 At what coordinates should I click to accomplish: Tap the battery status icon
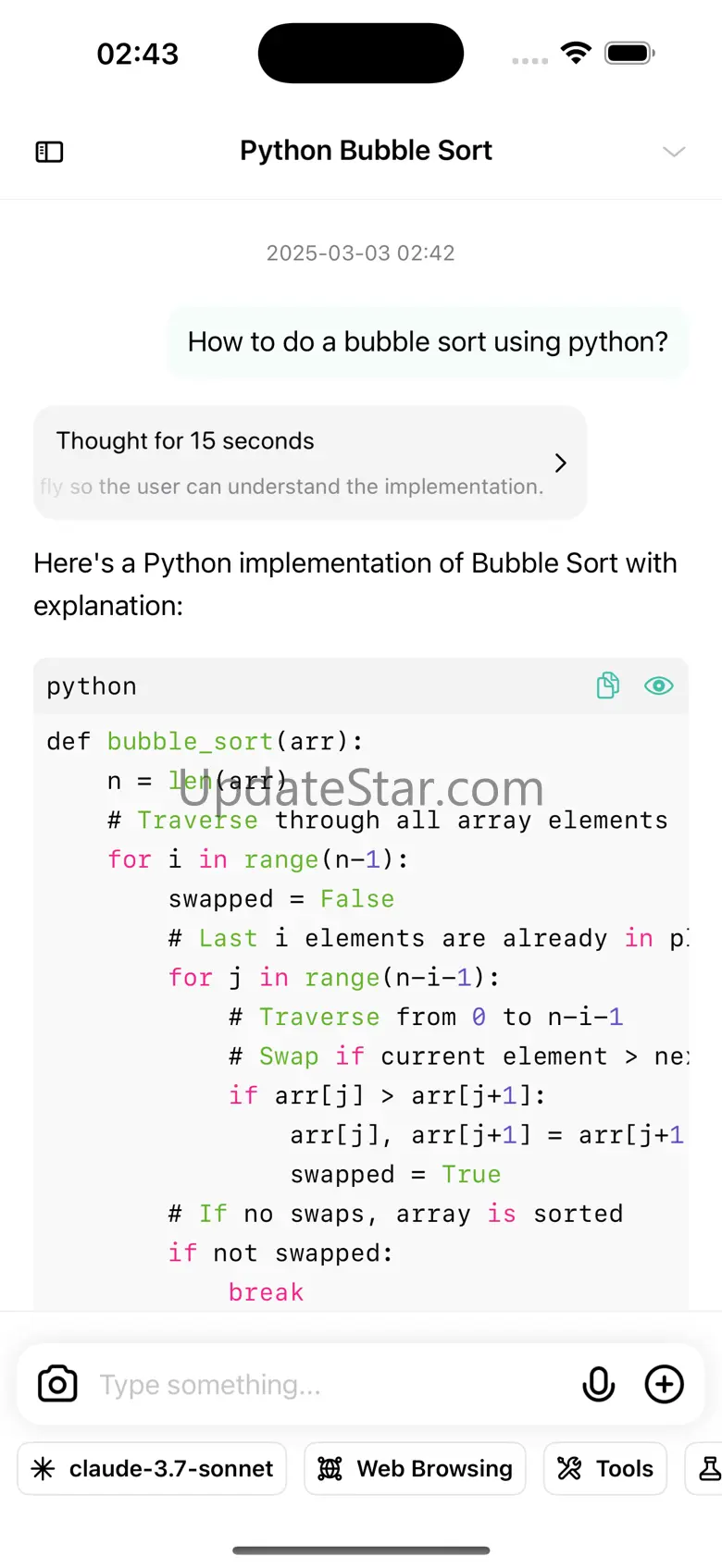(x=629, y=53)
